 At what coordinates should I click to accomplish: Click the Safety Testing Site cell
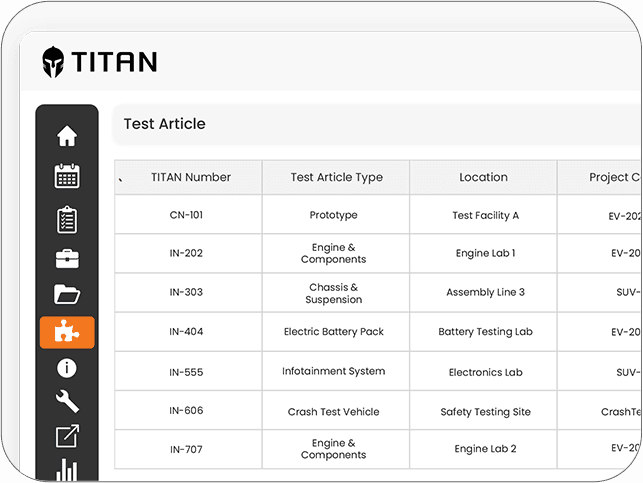pos(483,410)
